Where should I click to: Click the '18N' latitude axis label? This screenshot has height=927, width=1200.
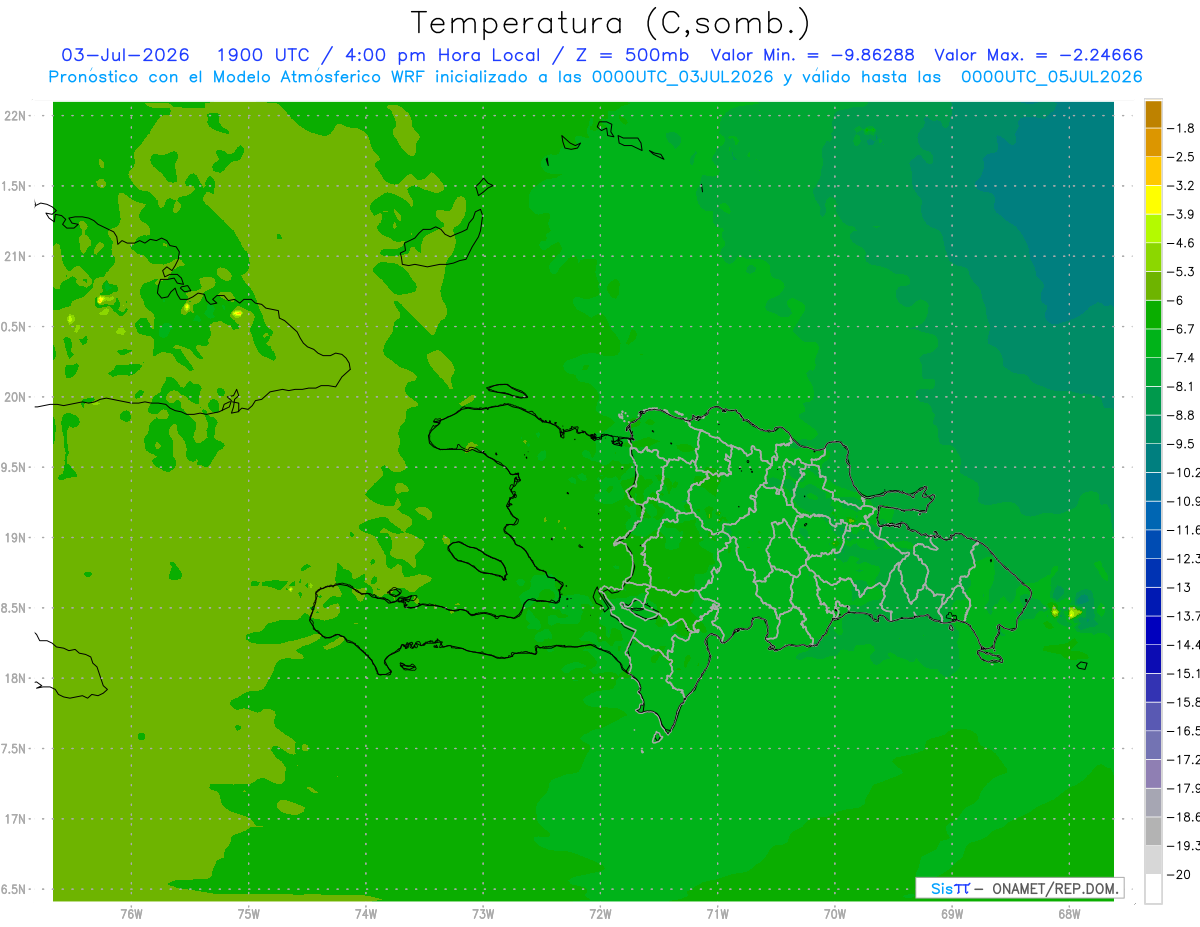(x=15, y=678)
